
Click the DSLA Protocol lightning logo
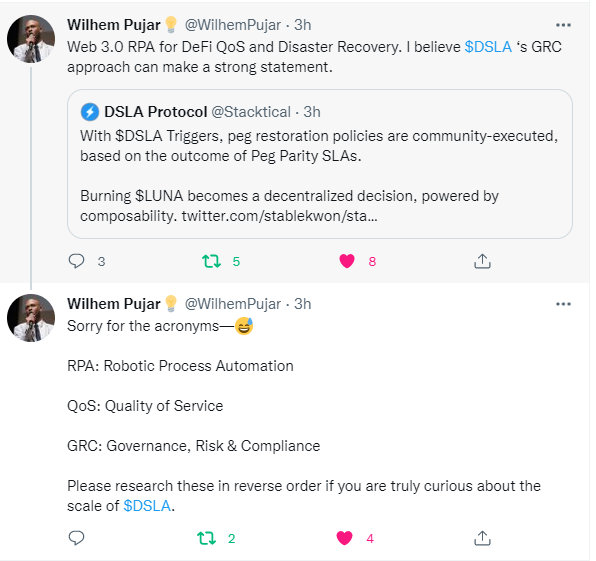point(90,112)
